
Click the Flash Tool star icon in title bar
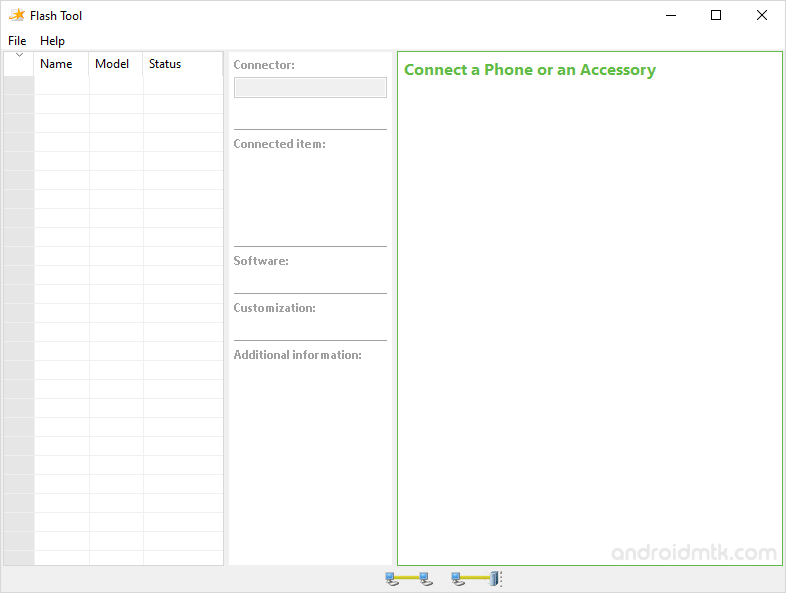click(x=17, y=15)
